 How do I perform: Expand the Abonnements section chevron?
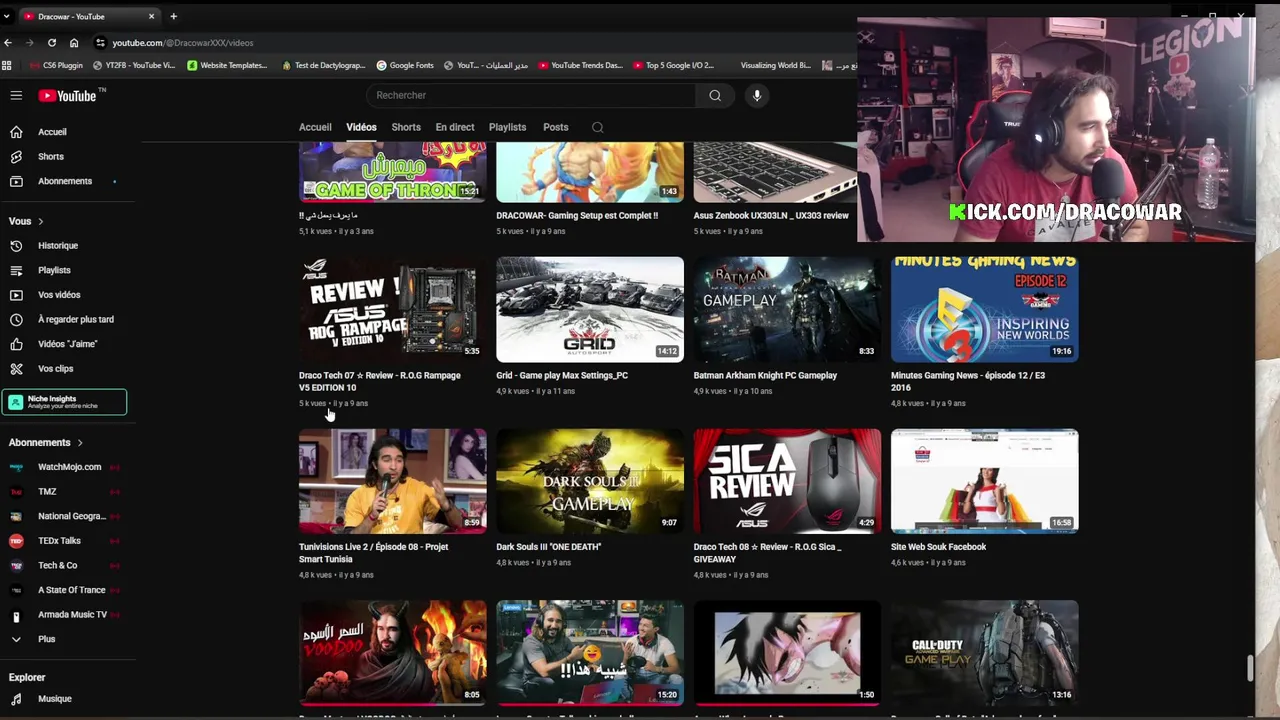coord(80,442)
